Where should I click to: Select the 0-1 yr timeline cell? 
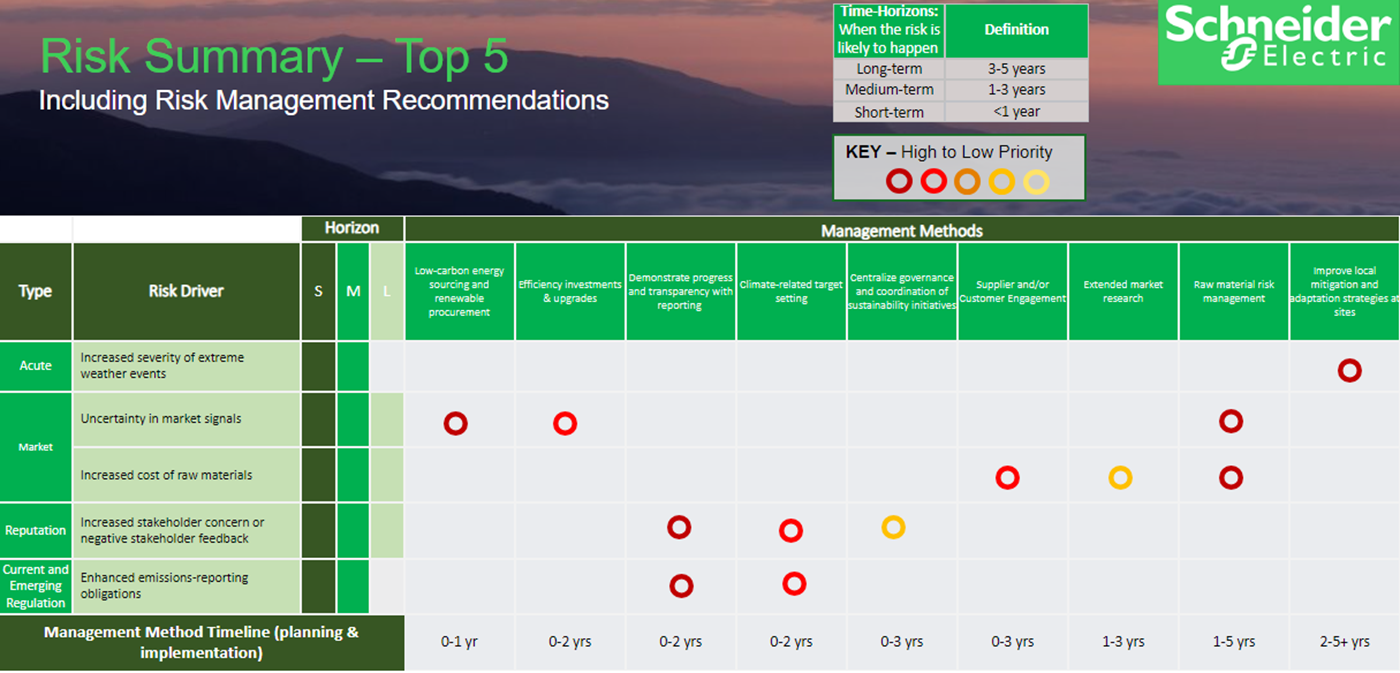pos(459,642)
